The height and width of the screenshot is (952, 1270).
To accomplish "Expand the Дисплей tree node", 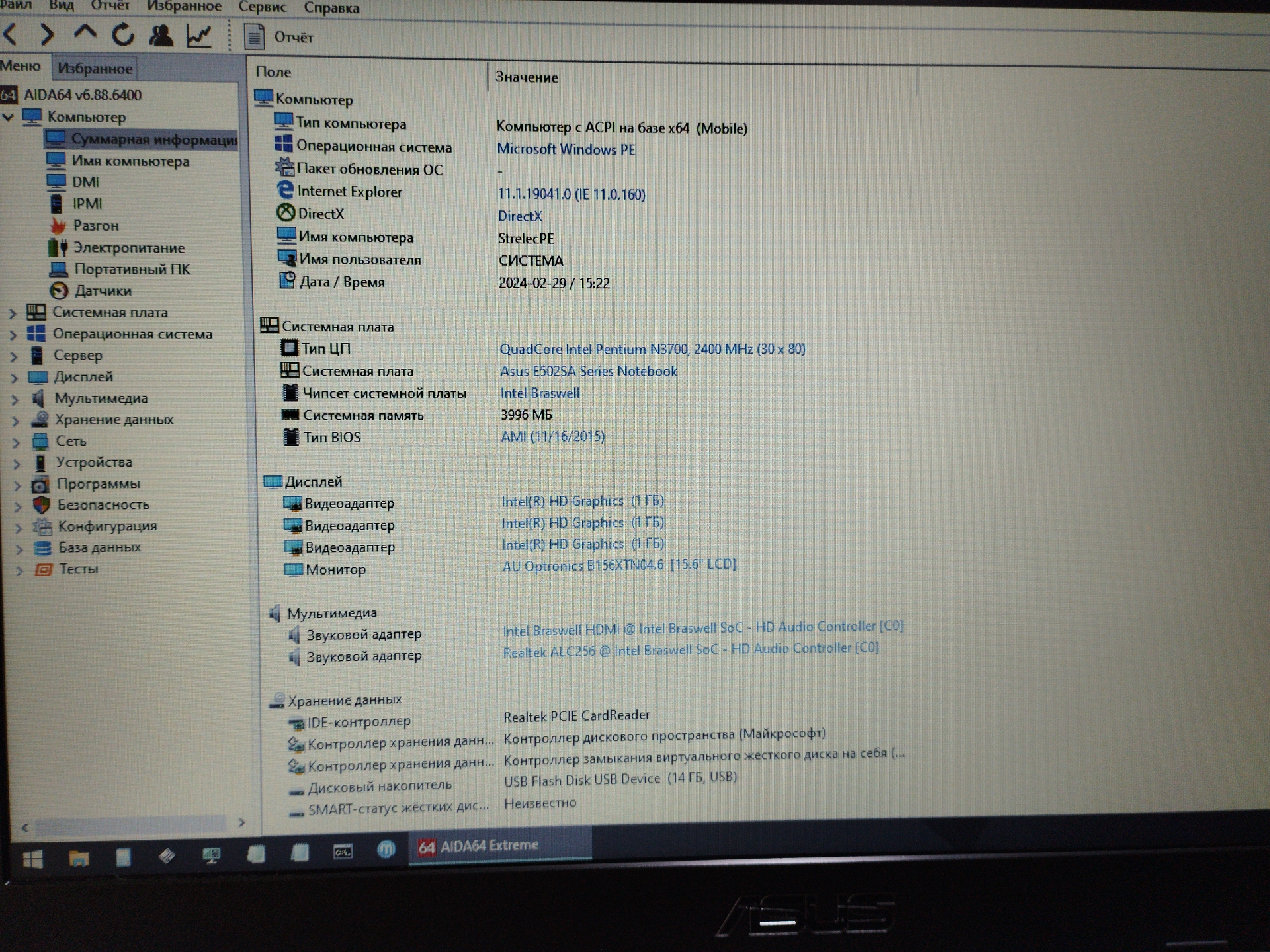I will tap(14, 378).
